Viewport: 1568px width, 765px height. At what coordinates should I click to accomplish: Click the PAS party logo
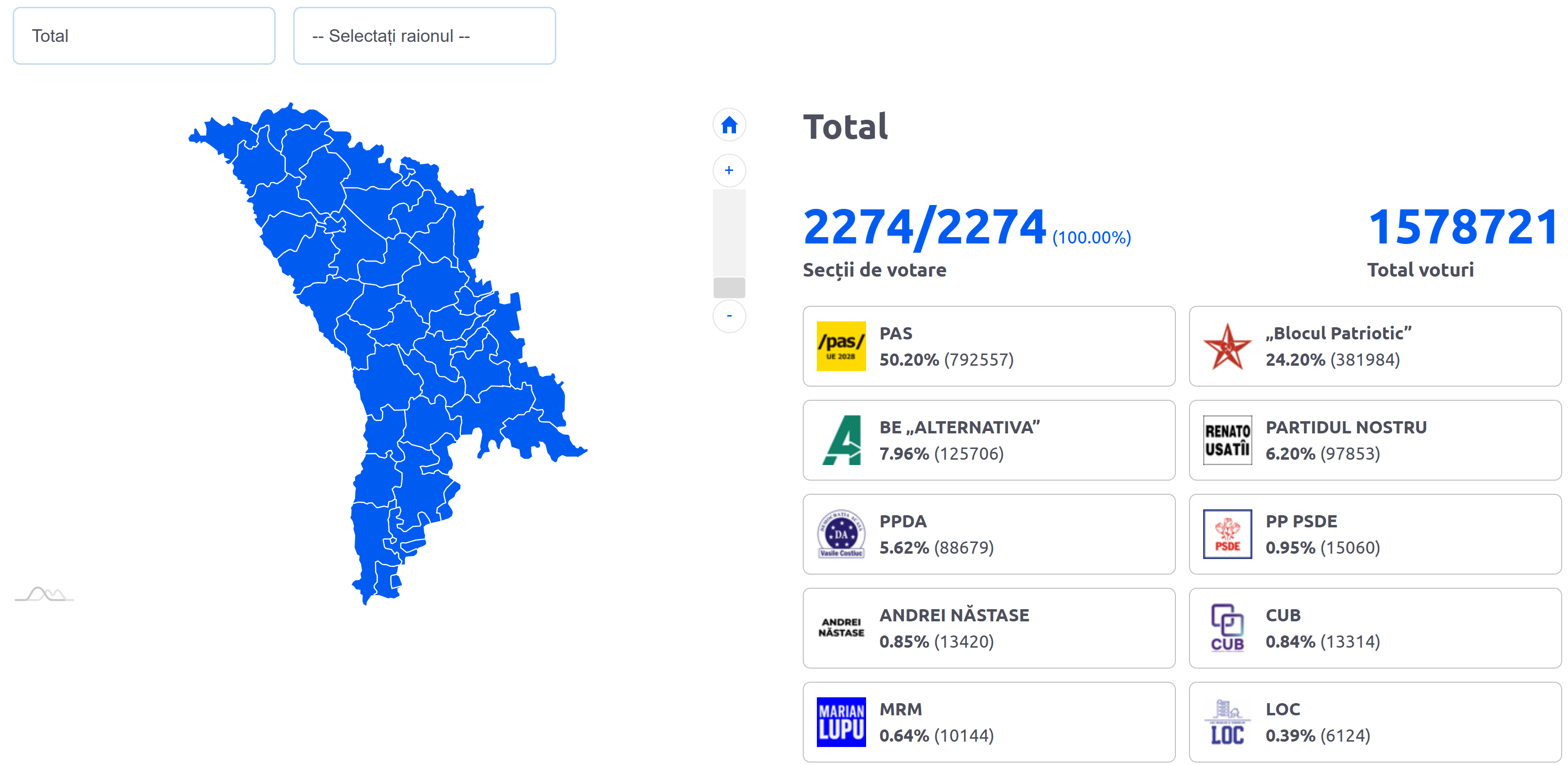click(x=841, y=346)
